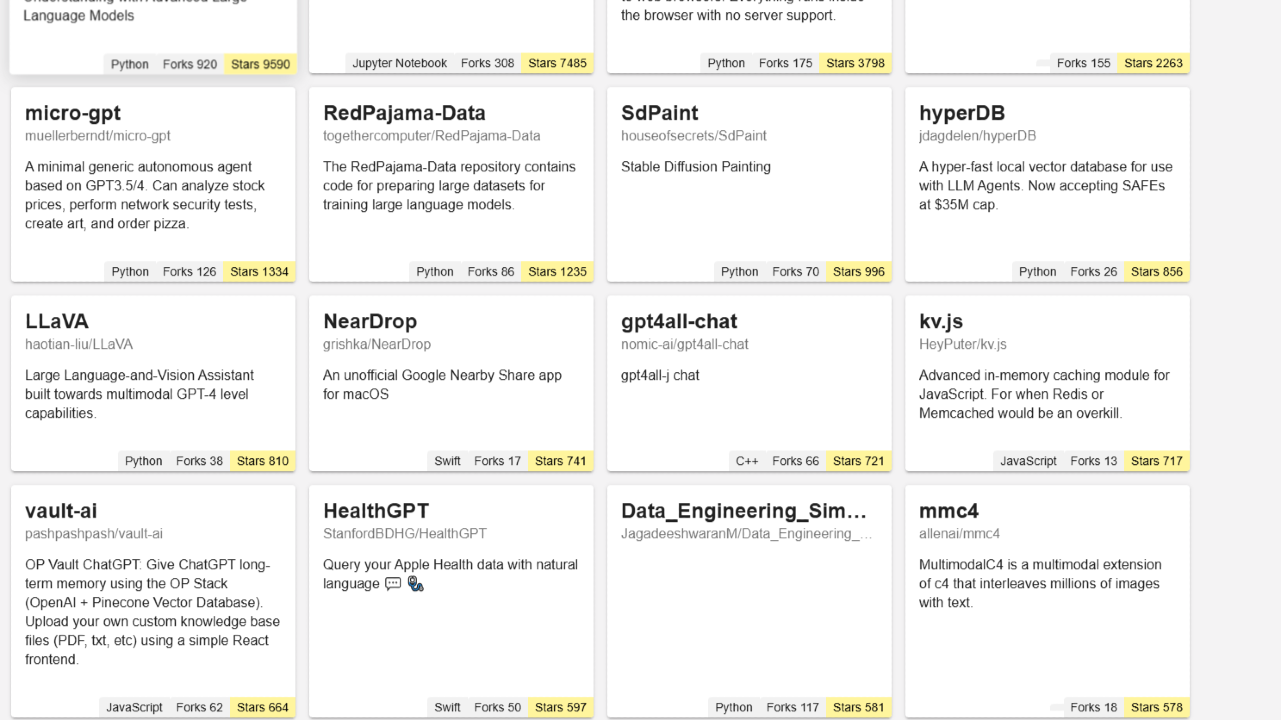Click Stars 578 badge on mmc4
Image resolution: width=1281 pixels, height=720 pixels.
(1157, 707)
